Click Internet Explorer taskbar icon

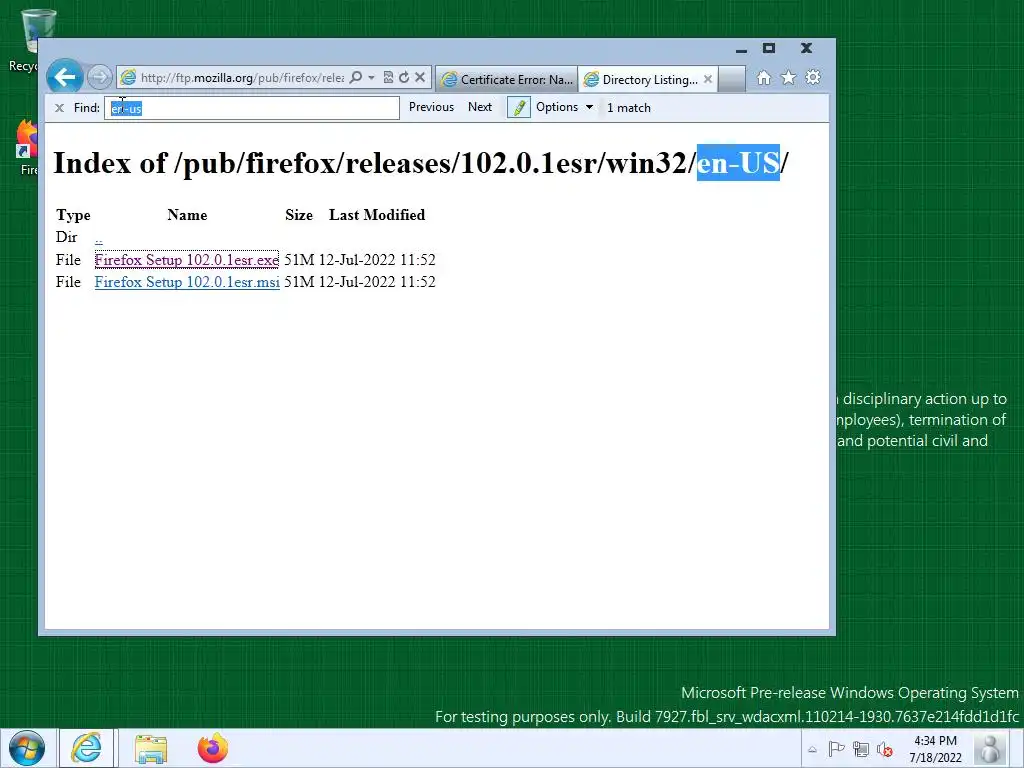[x=86, y=748]
